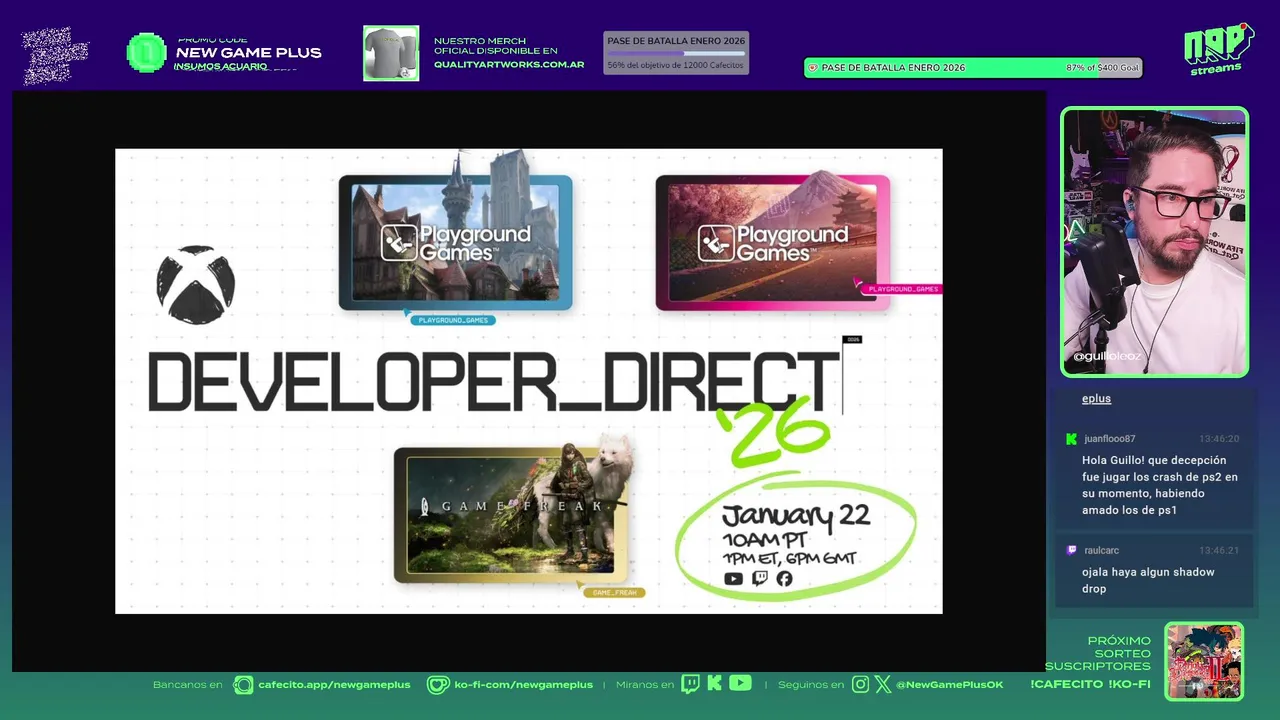The width and height of the screenshot is (1280, 720).
Task: Open the @NewGamePlusOK handle link
Action: [x=949, y=685]
